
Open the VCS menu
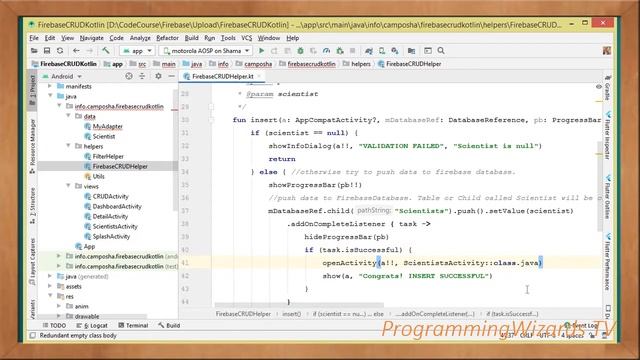click(x=247, y=38)
